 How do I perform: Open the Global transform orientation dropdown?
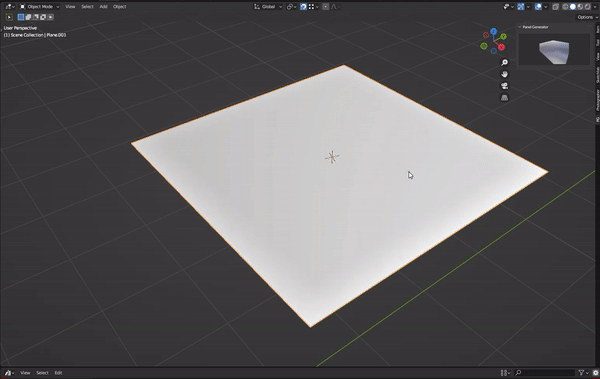click(x=268, y=7)
